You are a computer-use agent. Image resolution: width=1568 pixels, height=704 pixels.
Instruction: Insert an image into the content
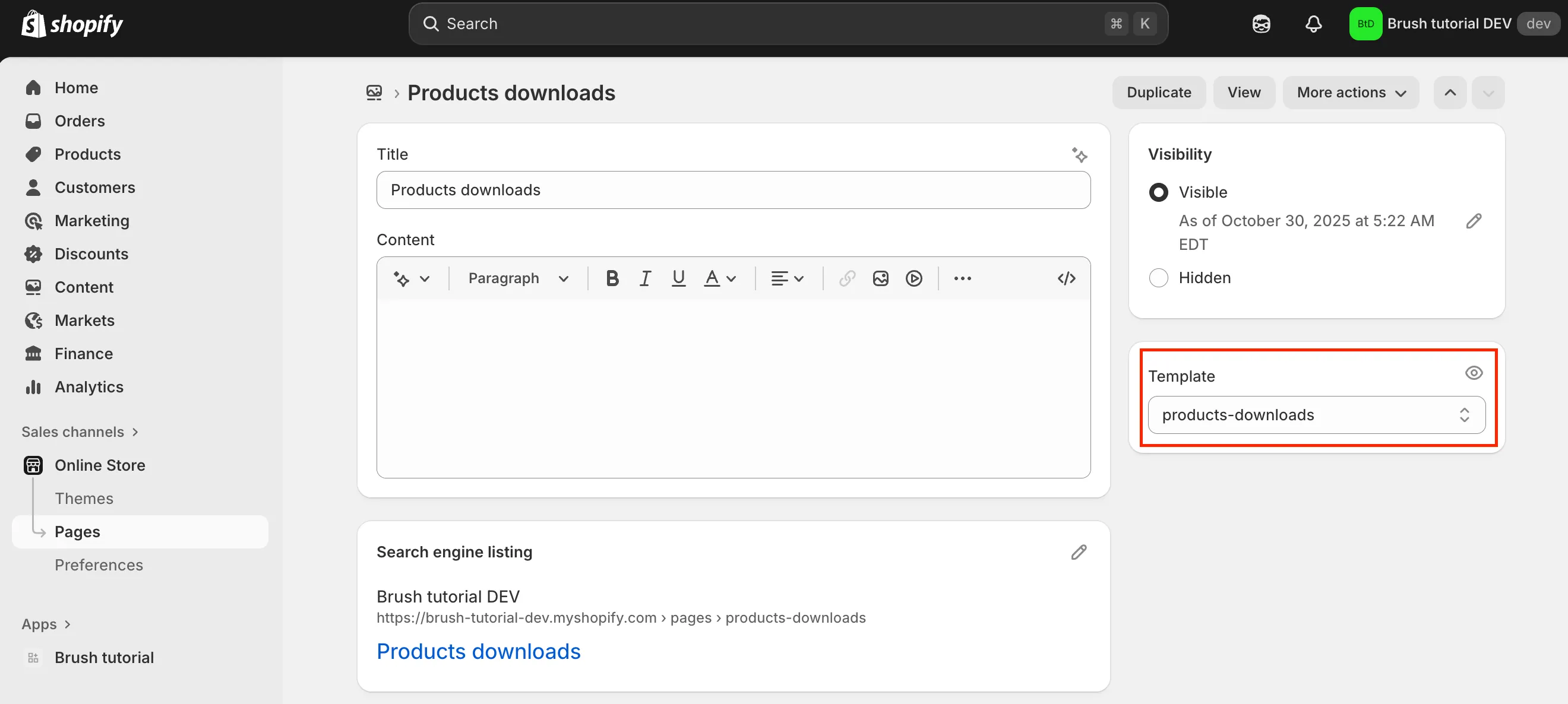pos(880,278)
